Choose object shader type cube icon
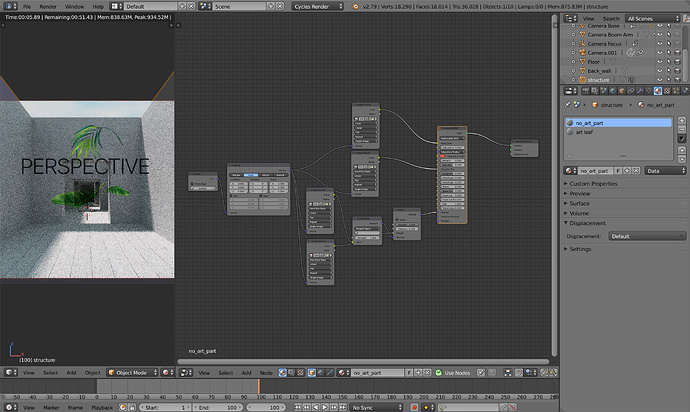 pos(312,372)
